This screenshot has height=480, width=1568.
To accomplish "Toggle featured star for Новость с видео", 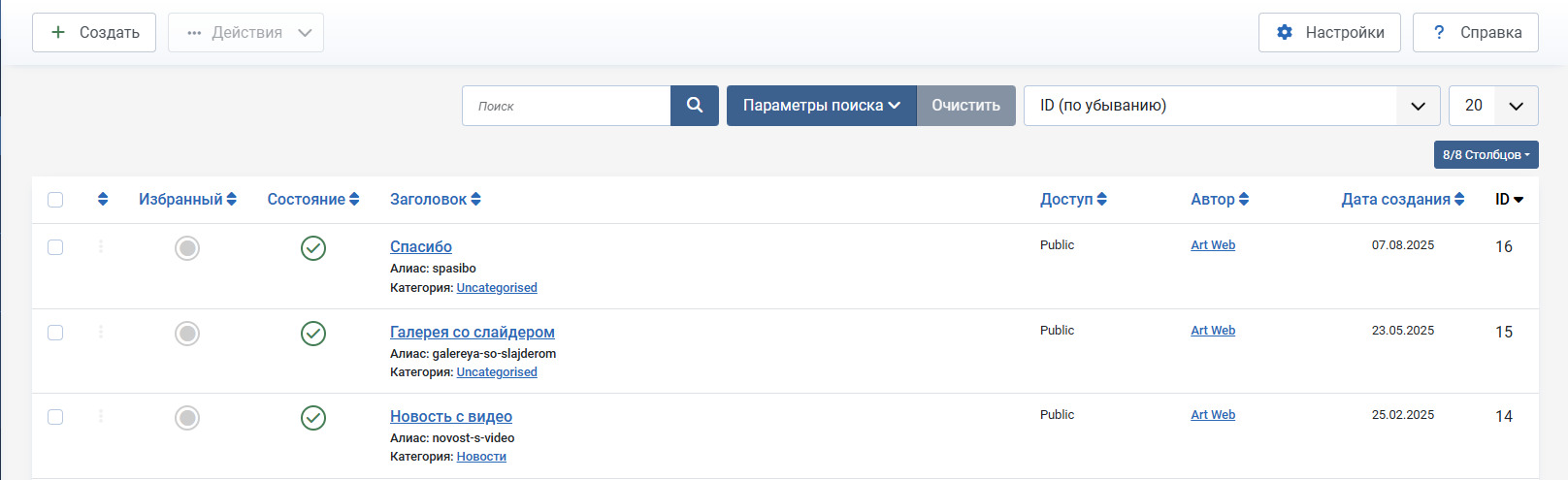I will (x=187, y=418).
